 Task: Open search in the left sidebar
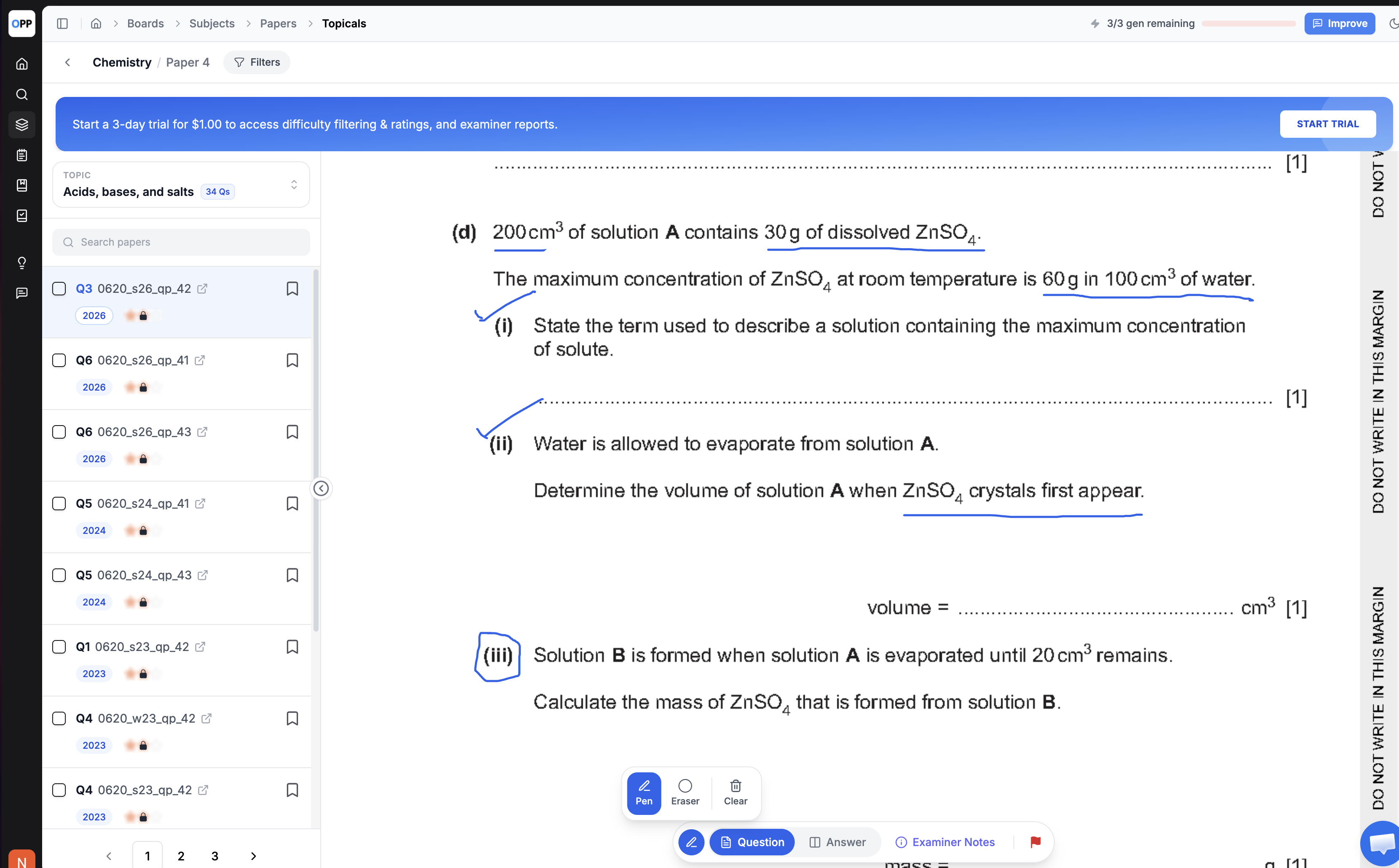22,94
